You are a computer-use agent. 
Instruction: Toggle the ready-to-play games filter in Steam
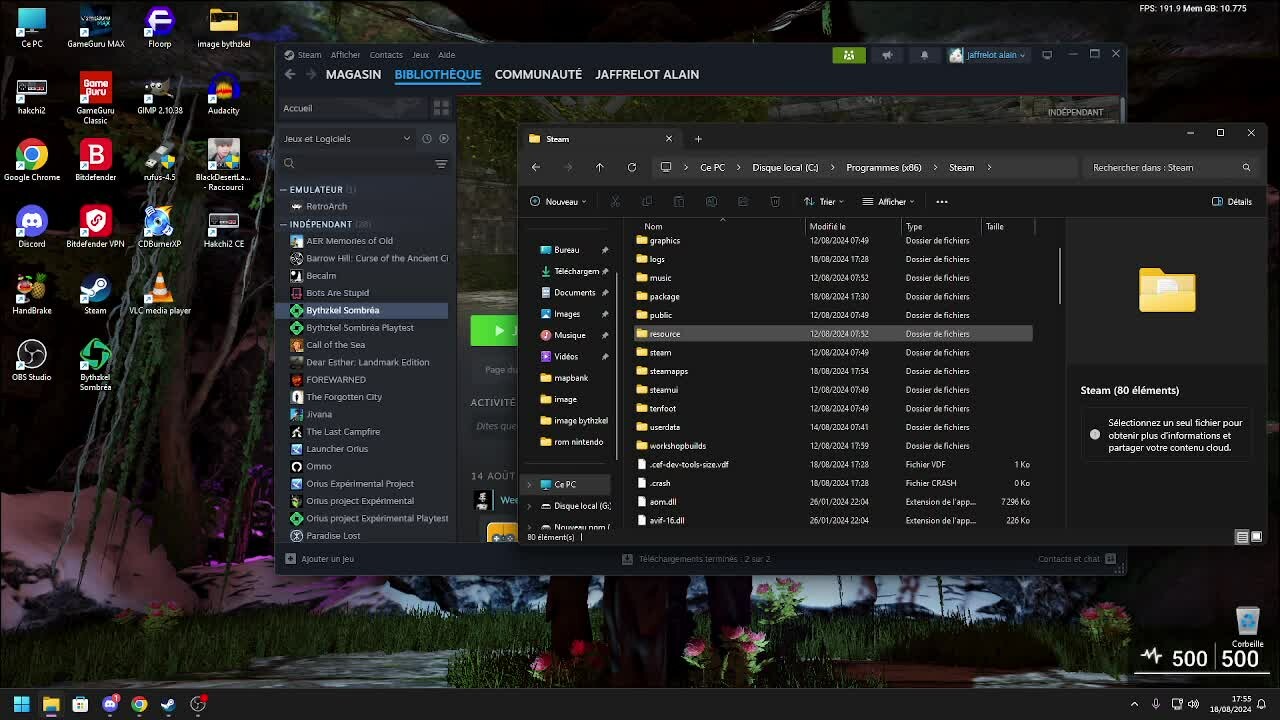[444, 139]
